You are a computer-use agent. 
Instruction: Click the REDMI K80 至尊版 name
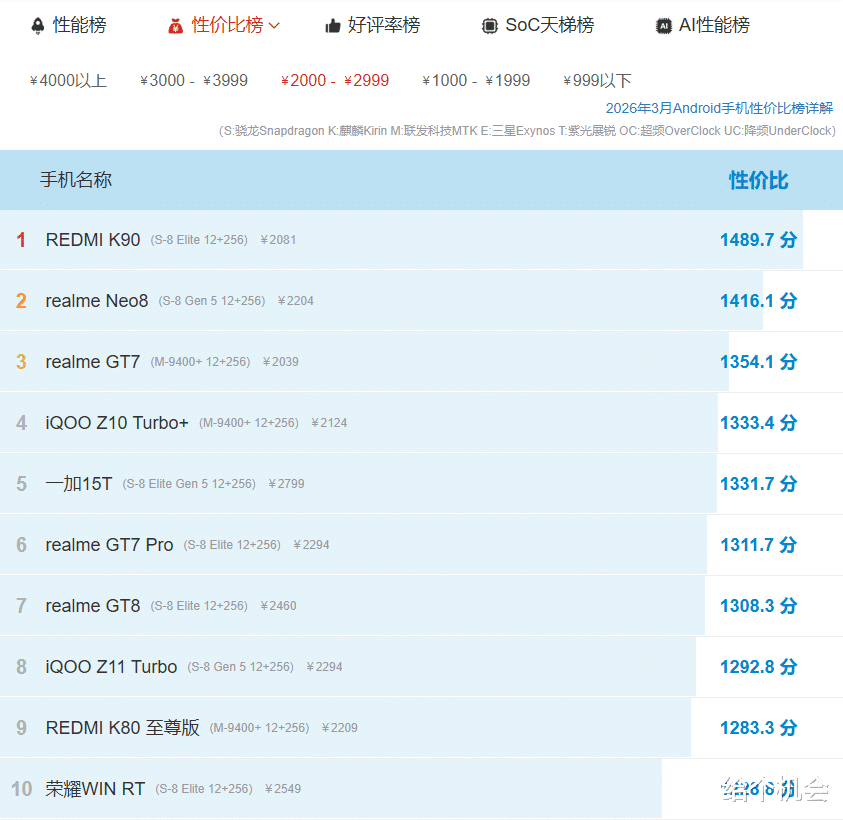123,728
